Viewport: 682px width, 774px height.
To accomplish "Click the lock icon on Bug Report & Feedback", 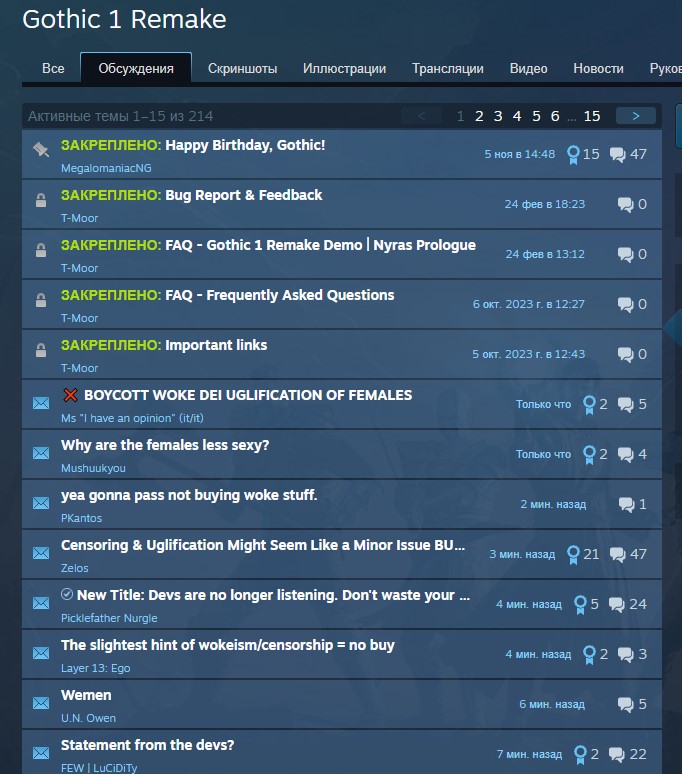I will coord(41,200).
